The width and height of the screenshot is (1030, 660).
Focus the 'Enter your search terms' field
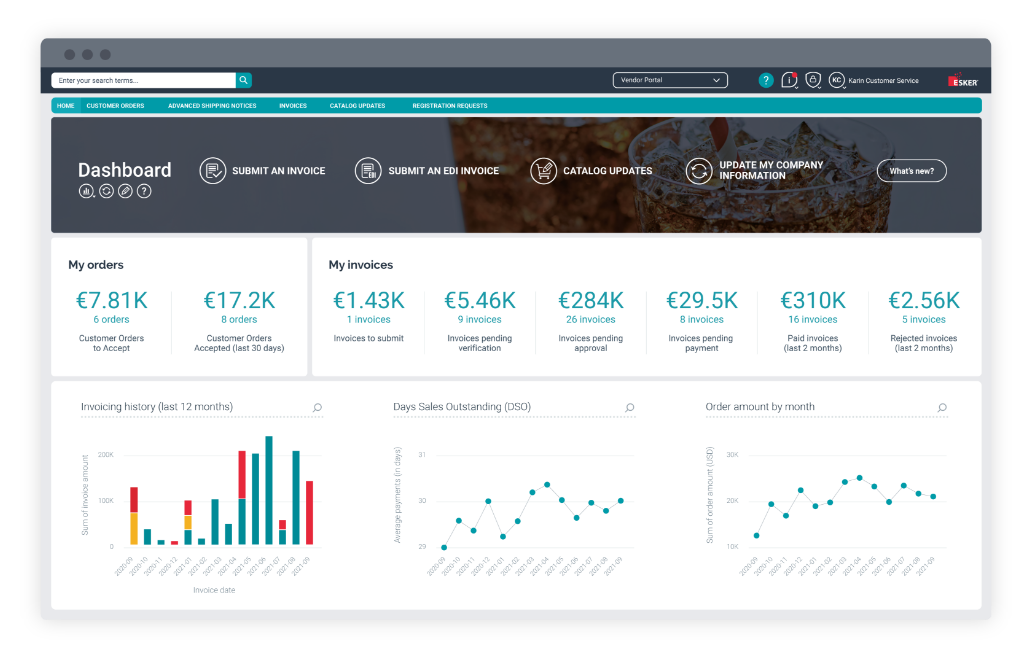point(143,80)
